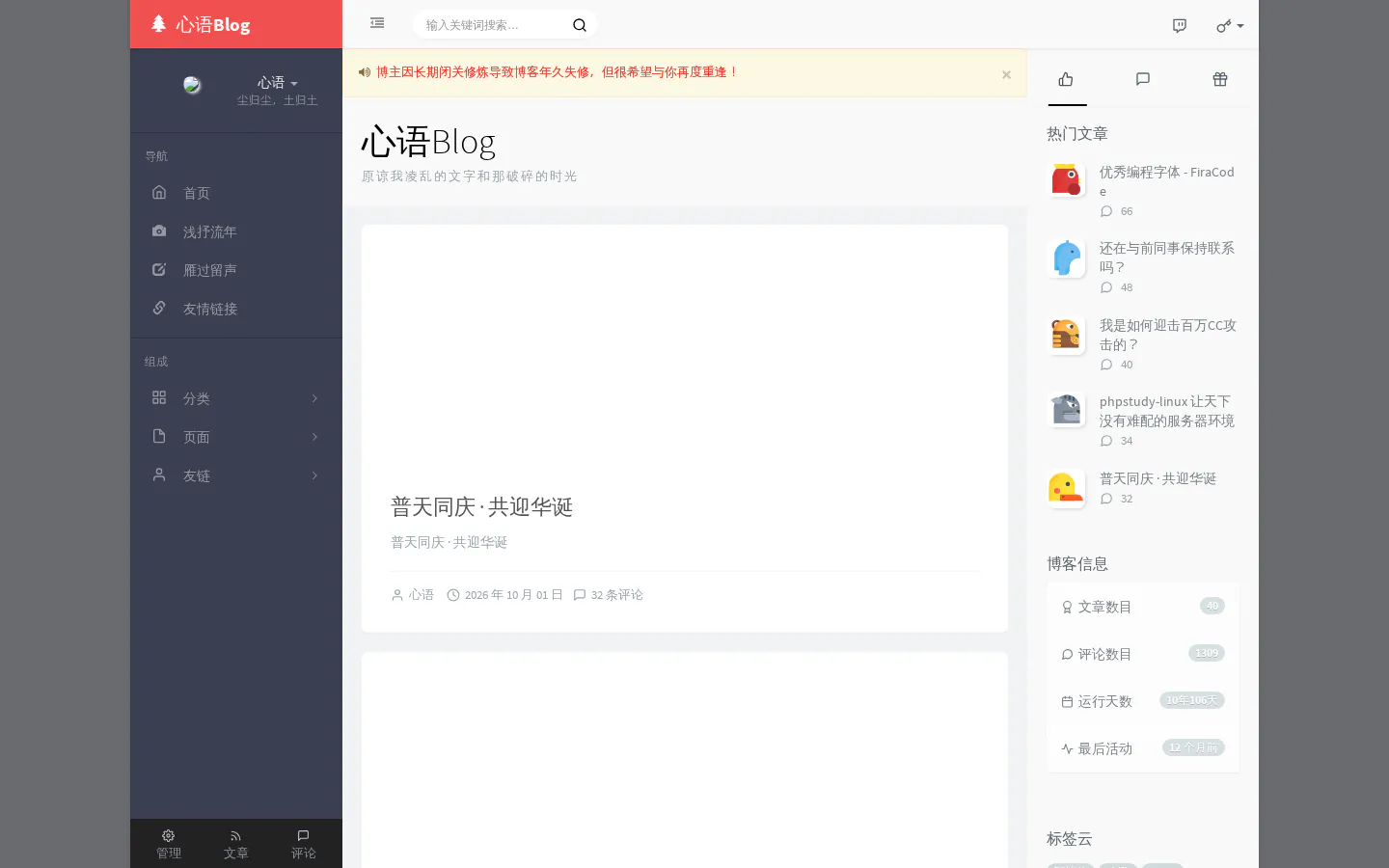Open the 首页 home navigation item
Viewport: 1389px width, 868px height.
point(236,193)
